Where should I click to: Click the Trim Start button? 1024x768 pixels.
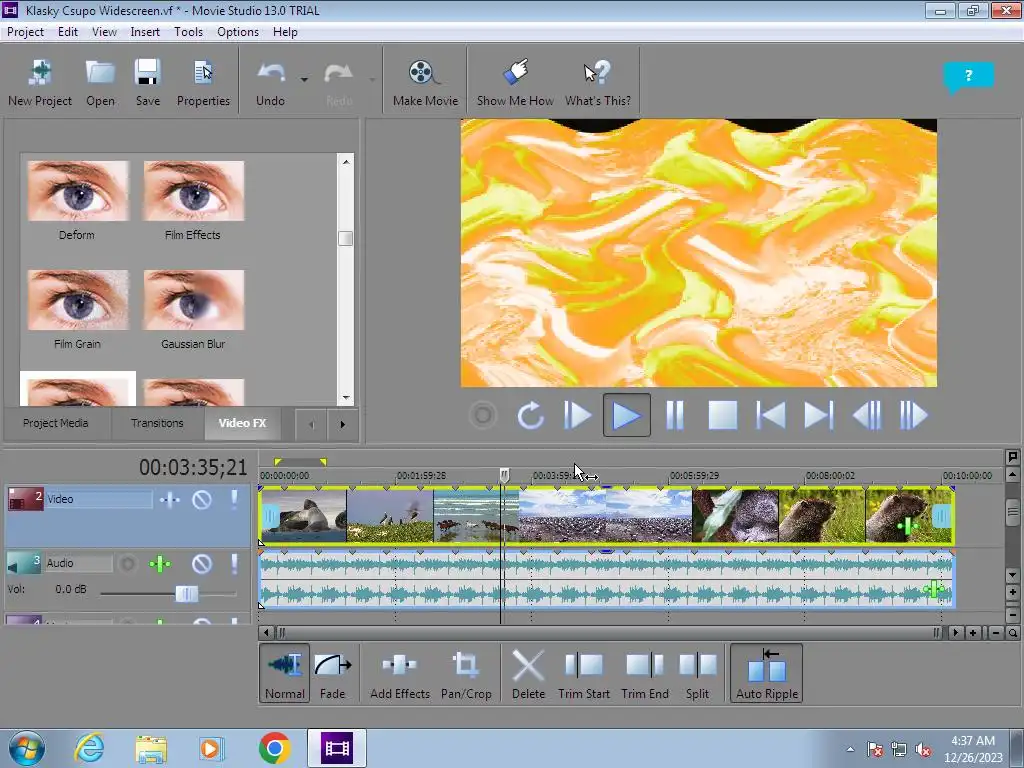coord(584,673)
